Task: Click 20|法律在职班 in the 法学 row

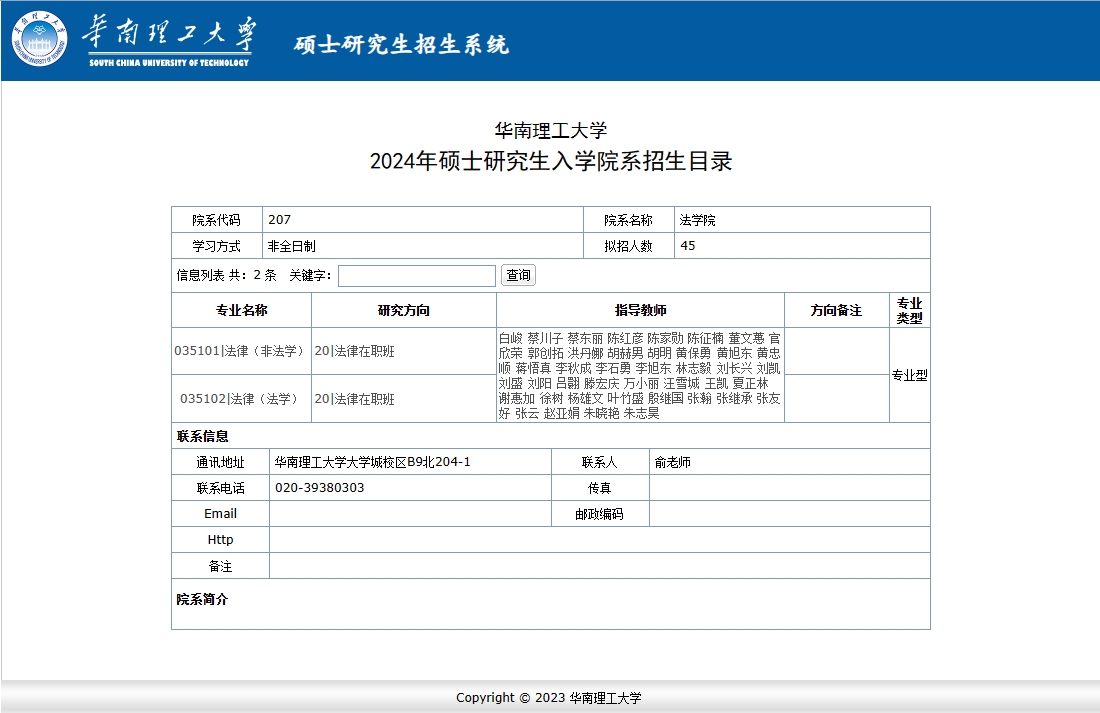Action: (354, 399)
